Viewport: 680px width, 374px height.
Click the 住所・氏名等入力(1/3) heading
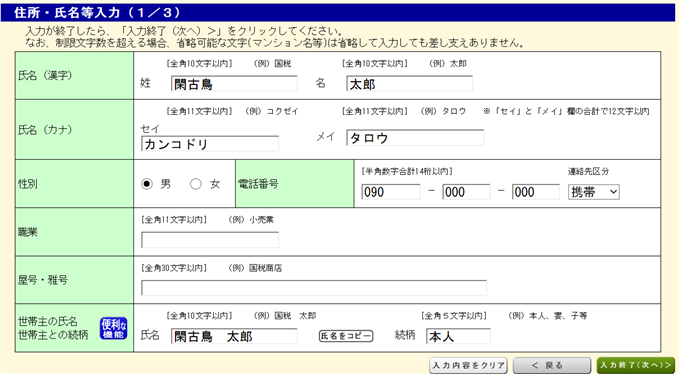coord(97,13)
